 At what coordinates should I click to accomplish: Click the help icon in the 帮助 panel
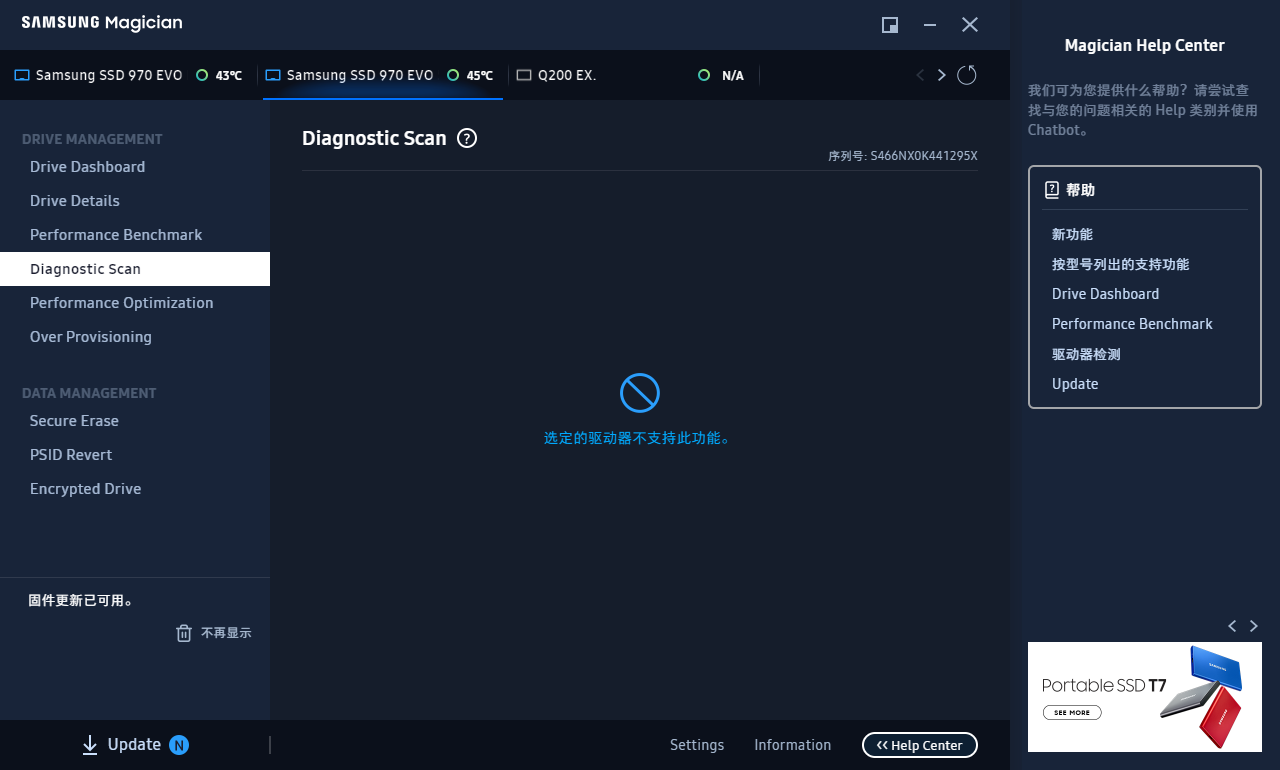[x=1053, y=189]
